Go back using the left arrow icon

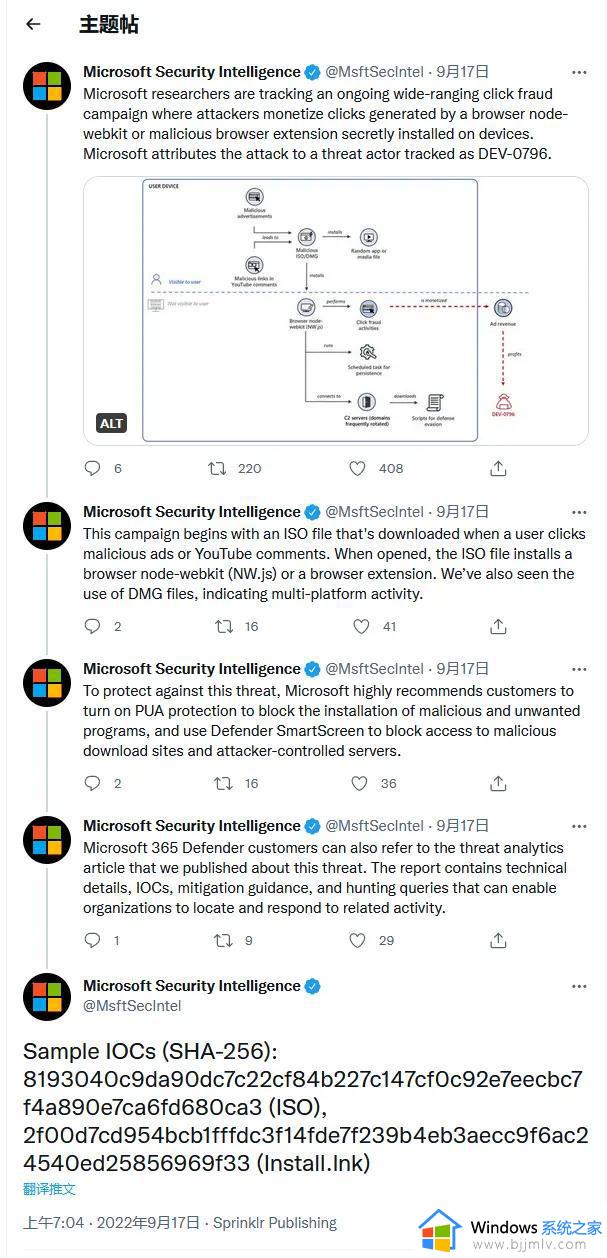pyautogui.click(x=33, y=24)
